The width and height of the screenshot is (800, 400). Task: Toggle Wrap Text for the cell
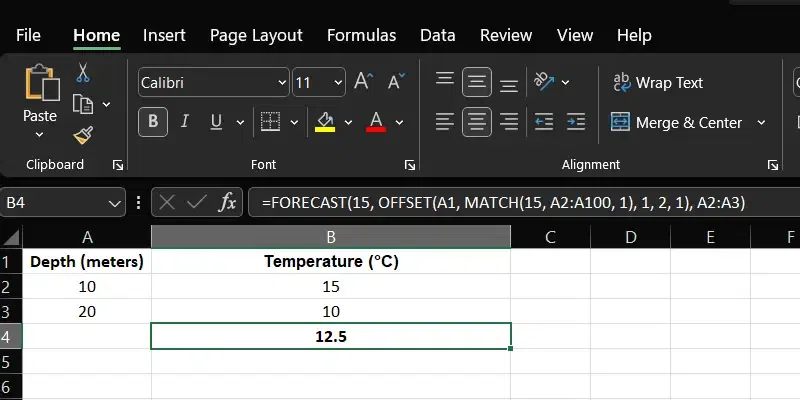[x=657, y=83]
